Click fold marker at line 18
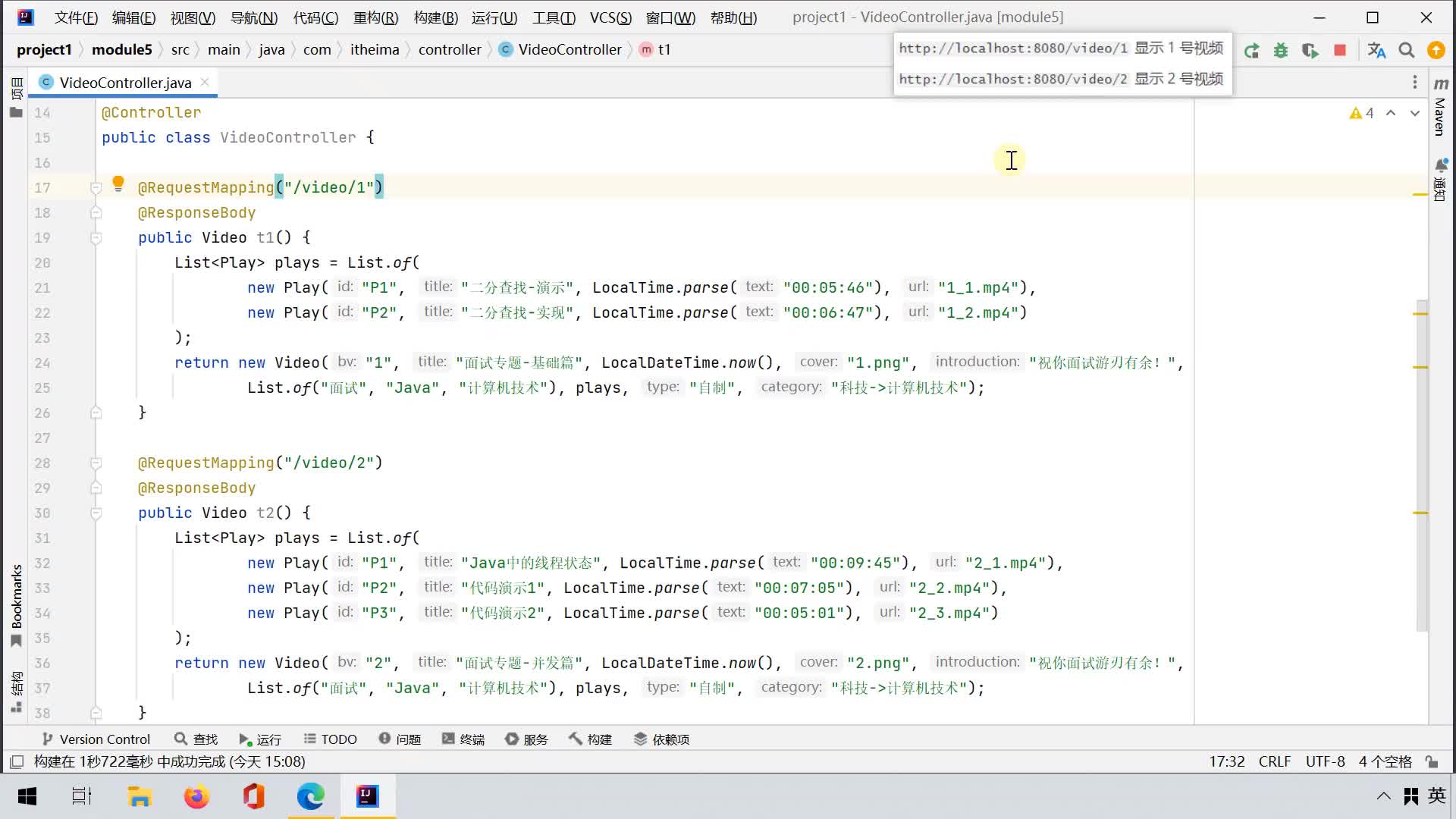Image resolution: width=1456 pixels, height=819 pixels. tap(96, 213)
